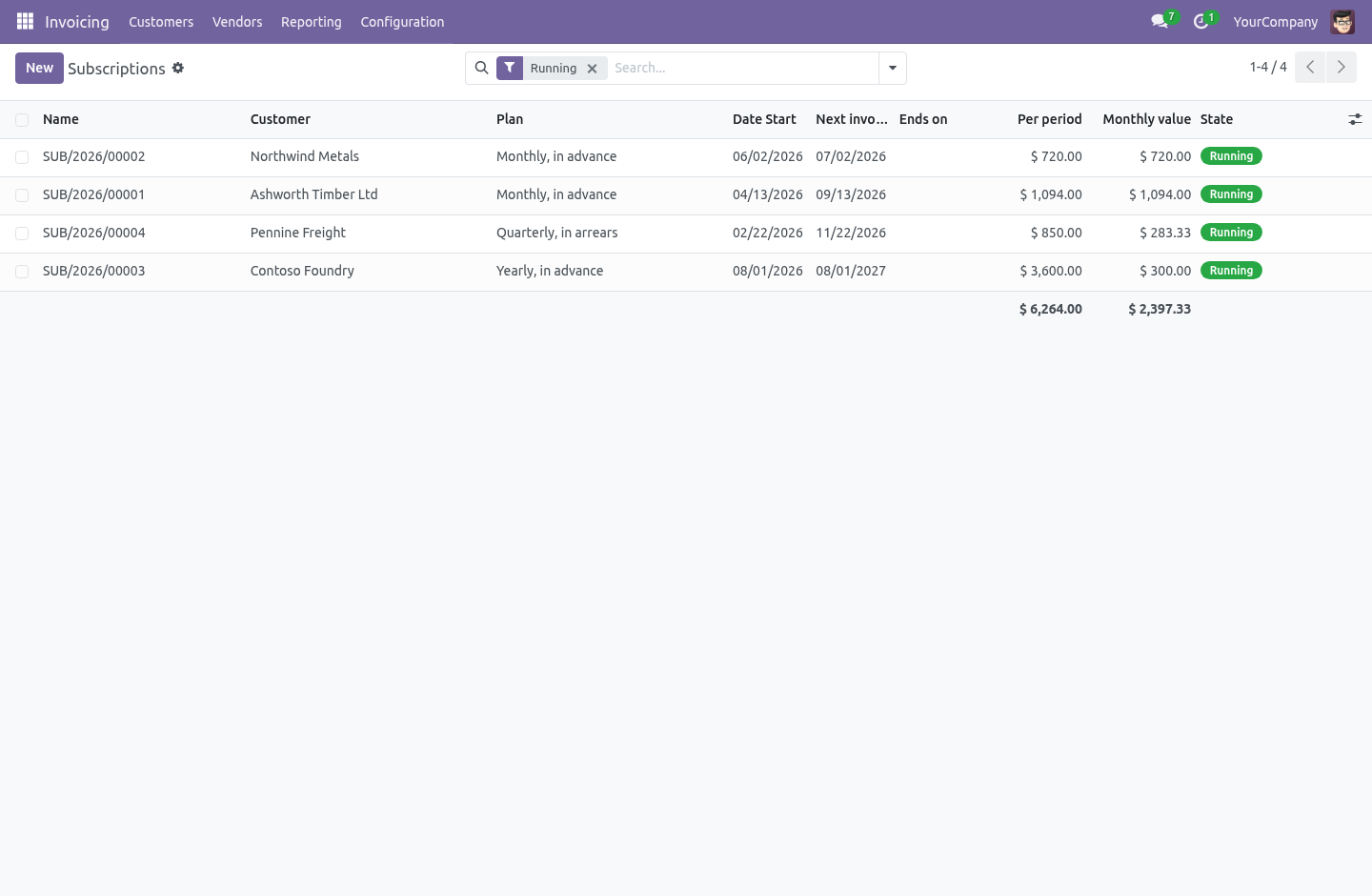Expand the search options dropdown
The height and width of the screenshot is (896, 1372).
[x=893, y=68]
